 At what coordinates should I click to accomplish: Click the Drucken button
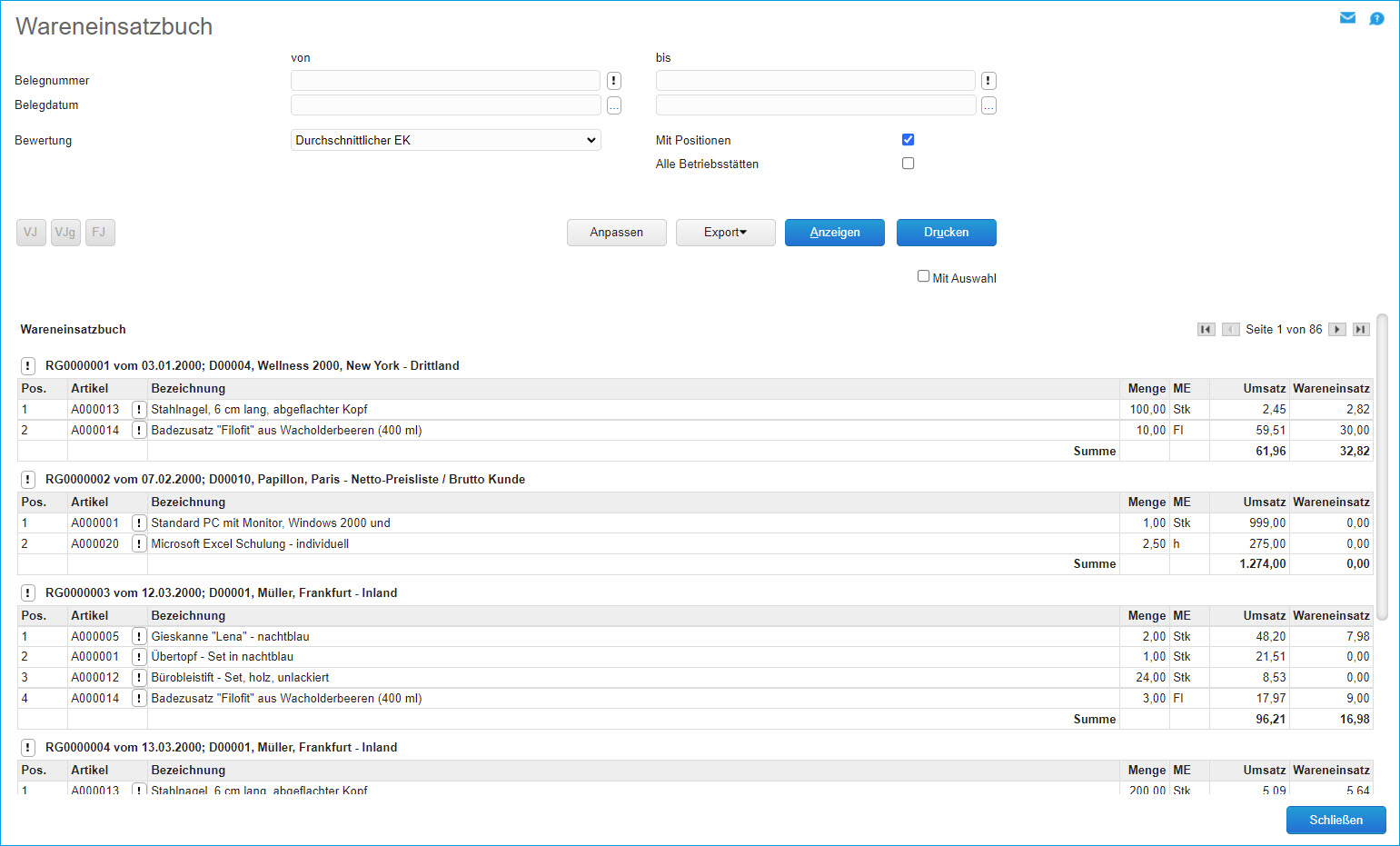click(x=947, y=233)
